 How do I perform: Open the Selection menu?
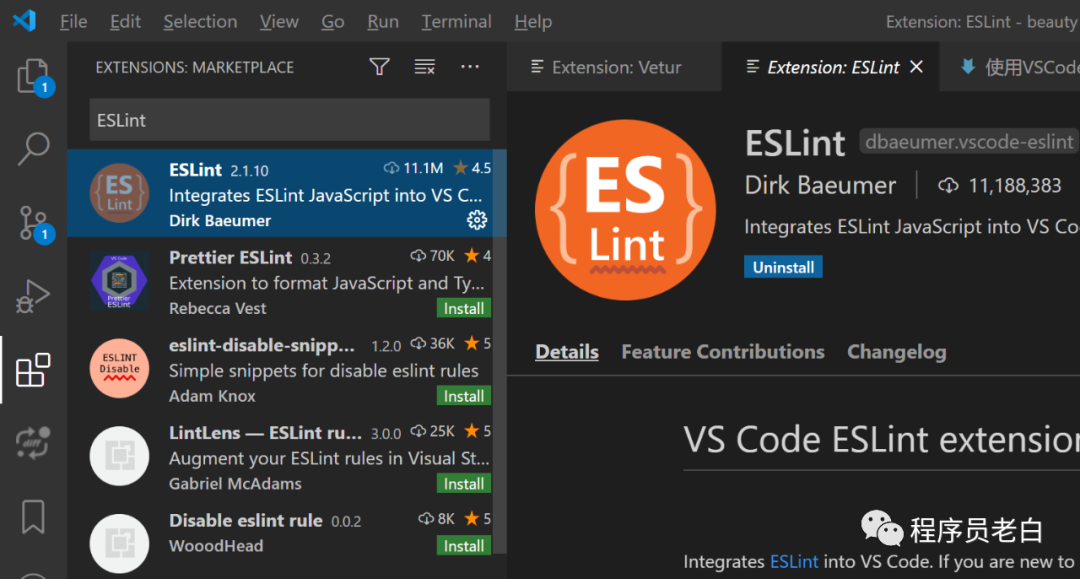(x=200, y=21)
